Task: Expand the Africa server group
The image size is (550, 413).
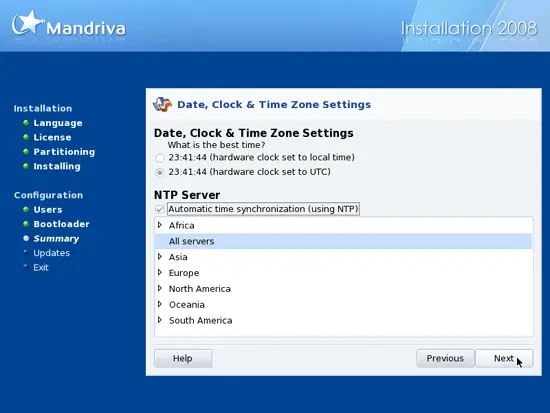Action: pos(160,225)
